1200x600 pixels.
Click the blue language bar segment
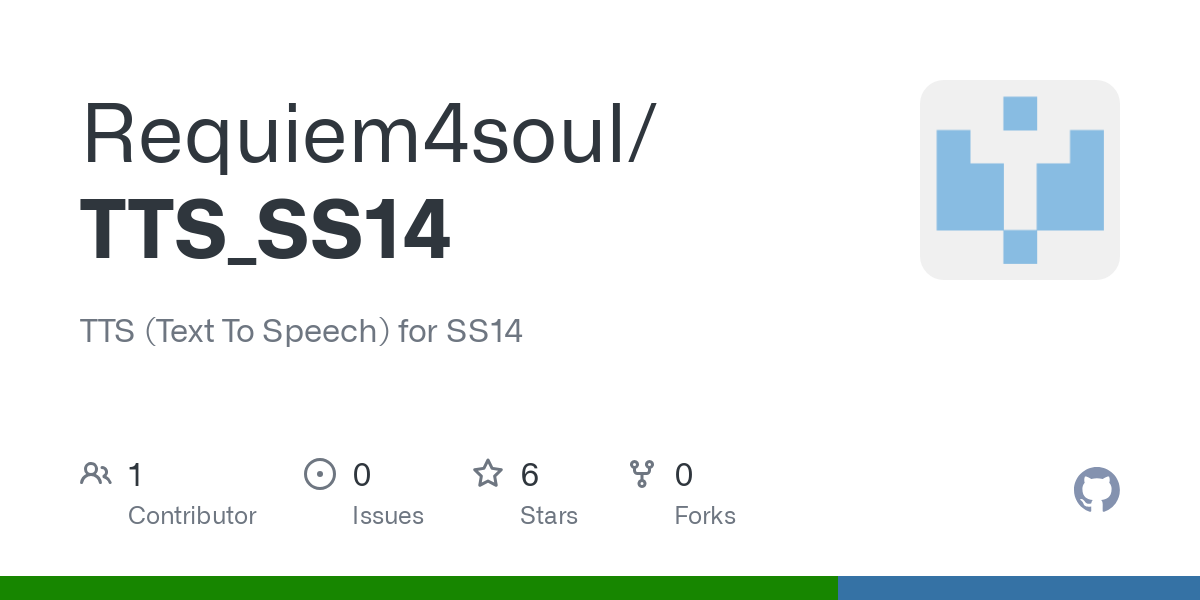tap(1018, 588)
